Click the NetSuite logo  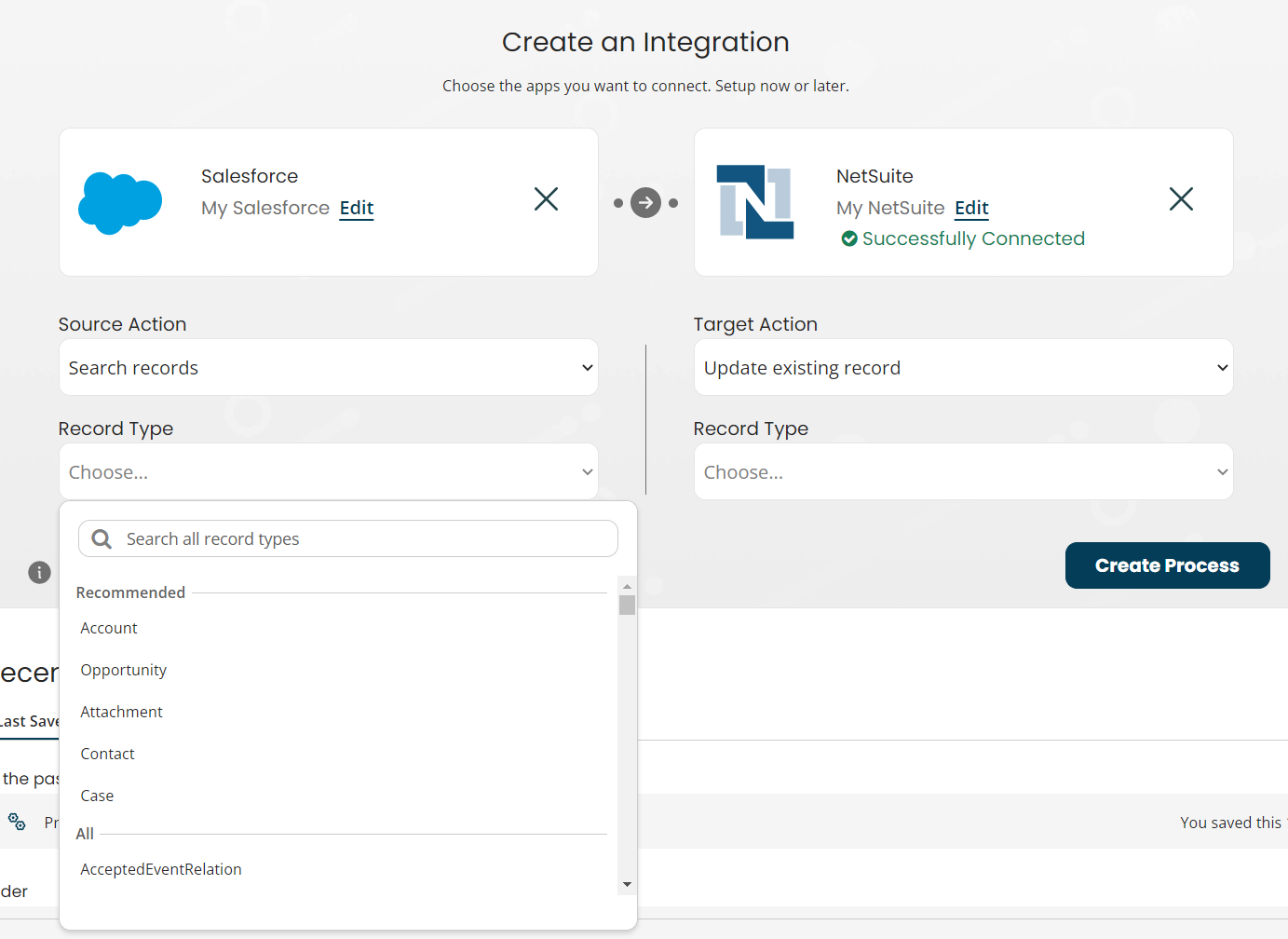pos(755,200)
